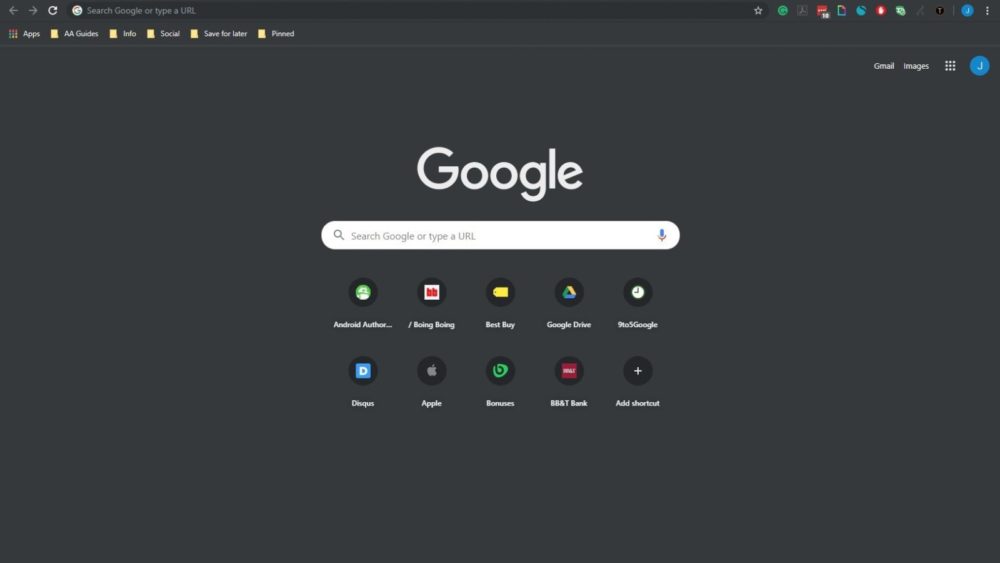Open the Chrome profile J avatar in toolbar
The height and width of the screenshot is (563, 1000).
tap(967, 10)
